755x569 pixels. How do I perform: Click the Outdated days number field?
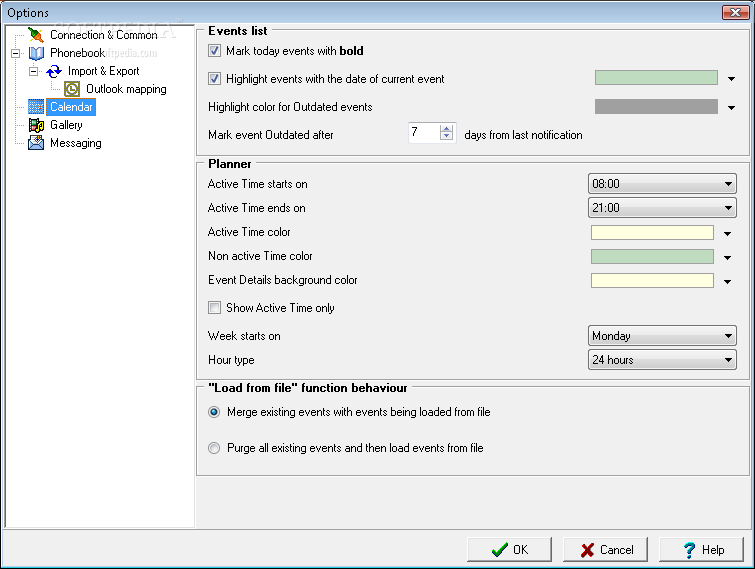pos(424,132)
